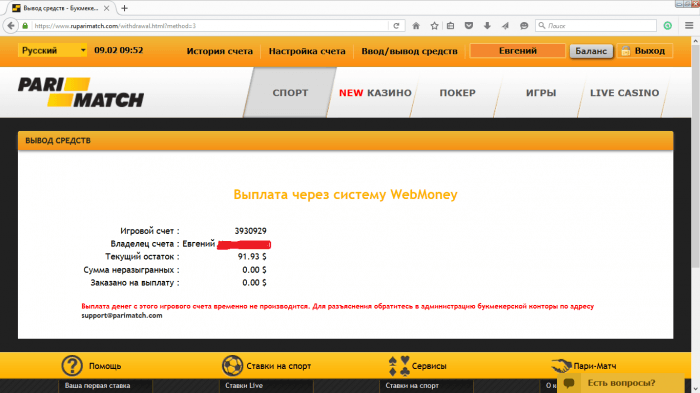Click the browser back arrow button
The height and width of the screenshot is (393, 700).
click(11, 26)
